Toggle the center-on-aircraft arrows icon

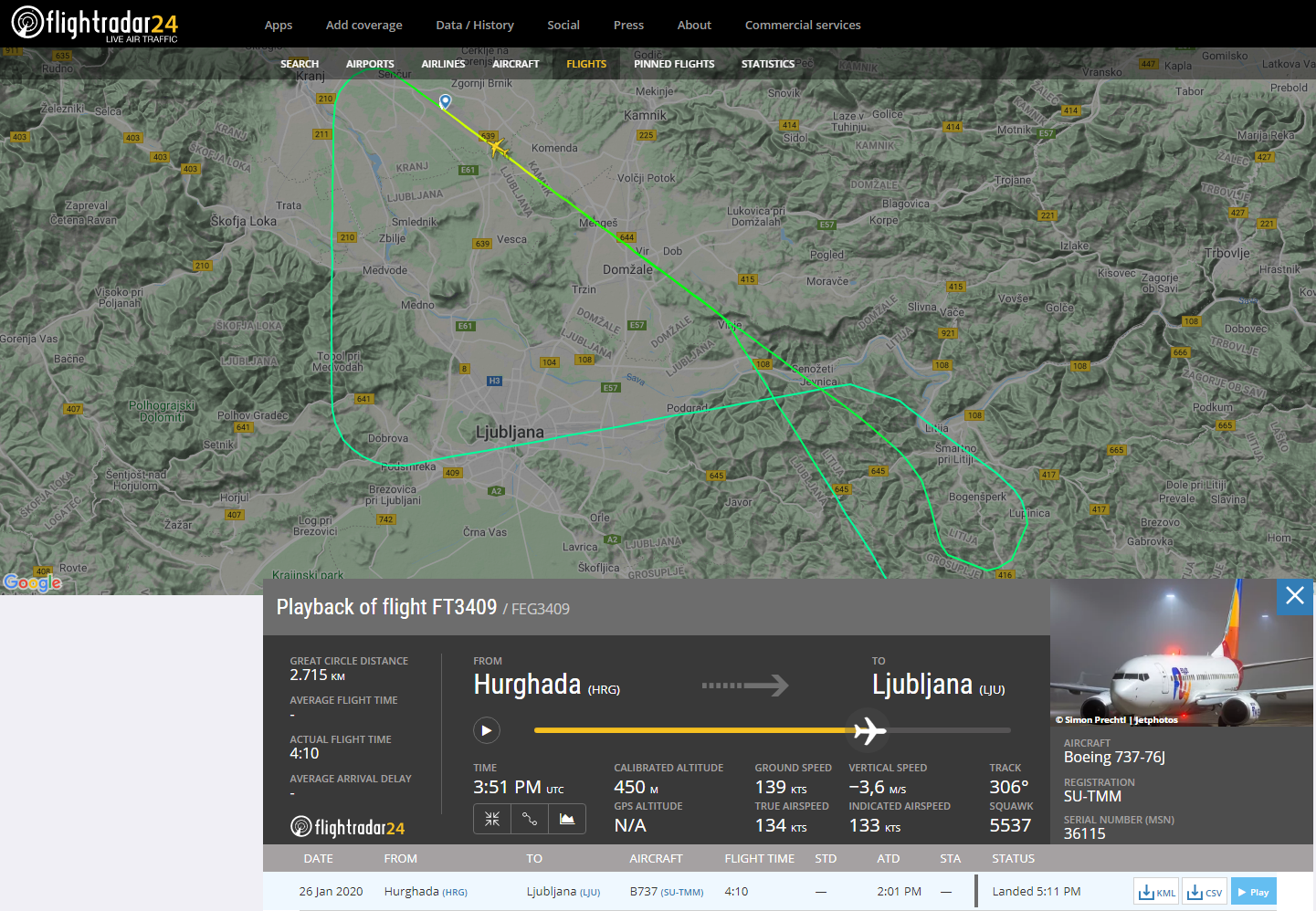tap(492, 819)
